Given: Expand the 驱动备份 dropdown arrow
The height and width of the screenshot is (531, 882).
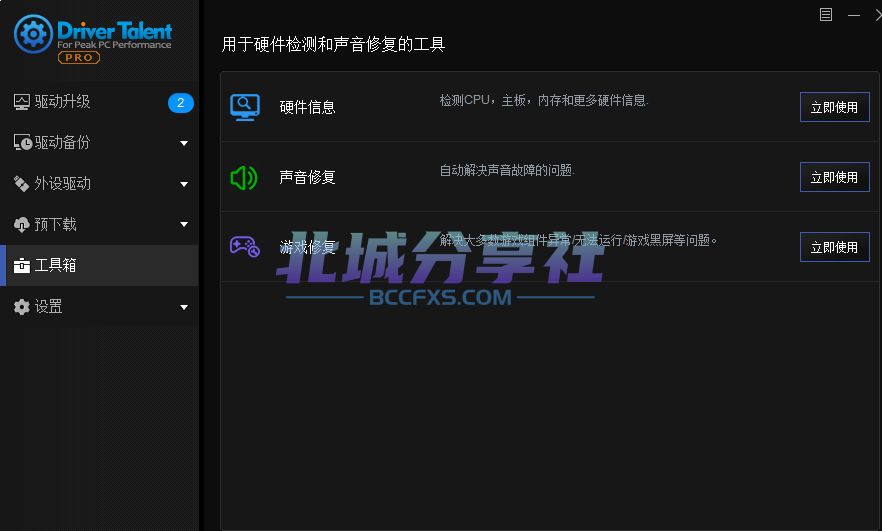Looking at the screenshot, I should [x=184, y=144].
